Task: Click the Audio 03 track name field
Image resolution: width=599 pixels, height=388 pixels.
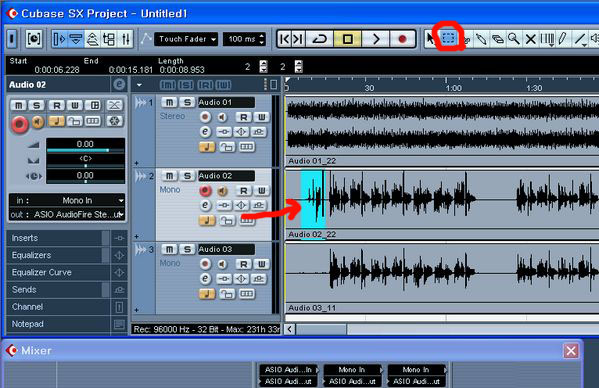Action: coord(226,249)
